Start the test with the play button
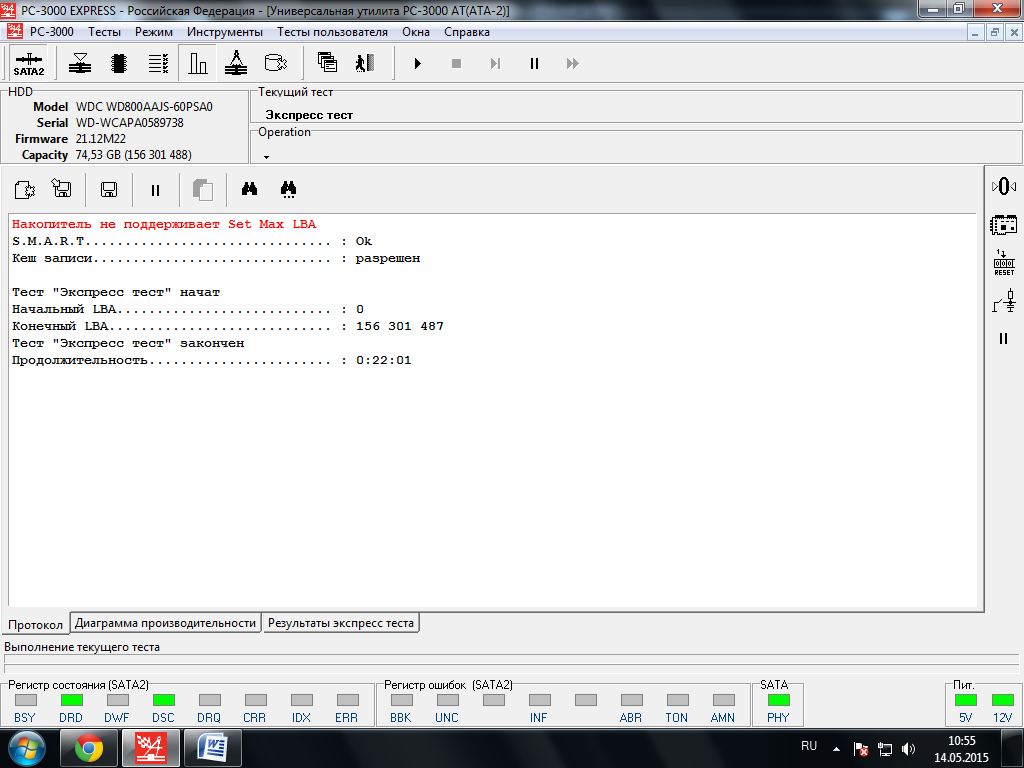The image size is (1024, 768). 417,63
